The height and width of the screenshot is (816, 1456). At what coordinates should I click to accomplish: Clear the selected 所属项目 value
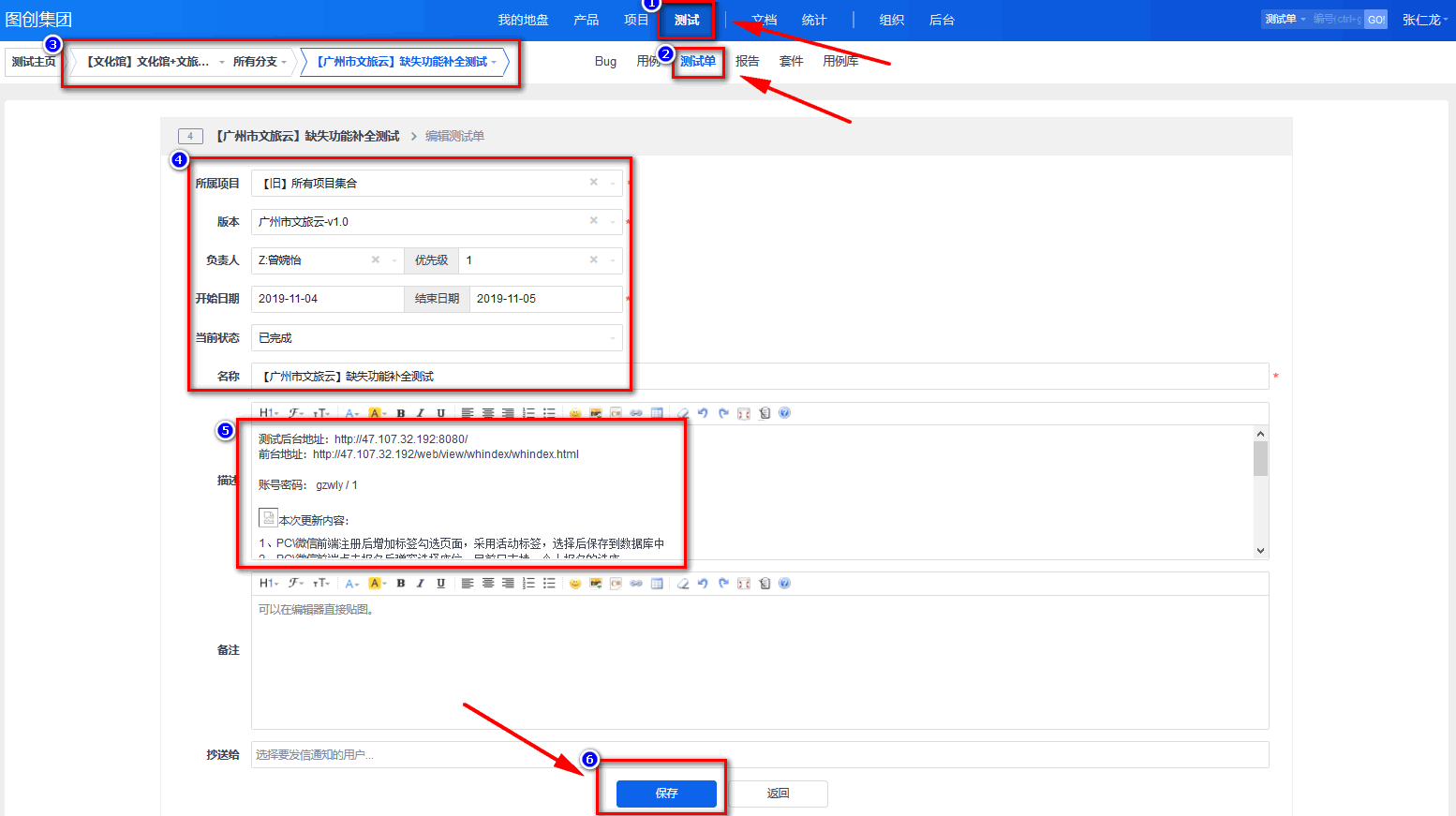point(593,183)
